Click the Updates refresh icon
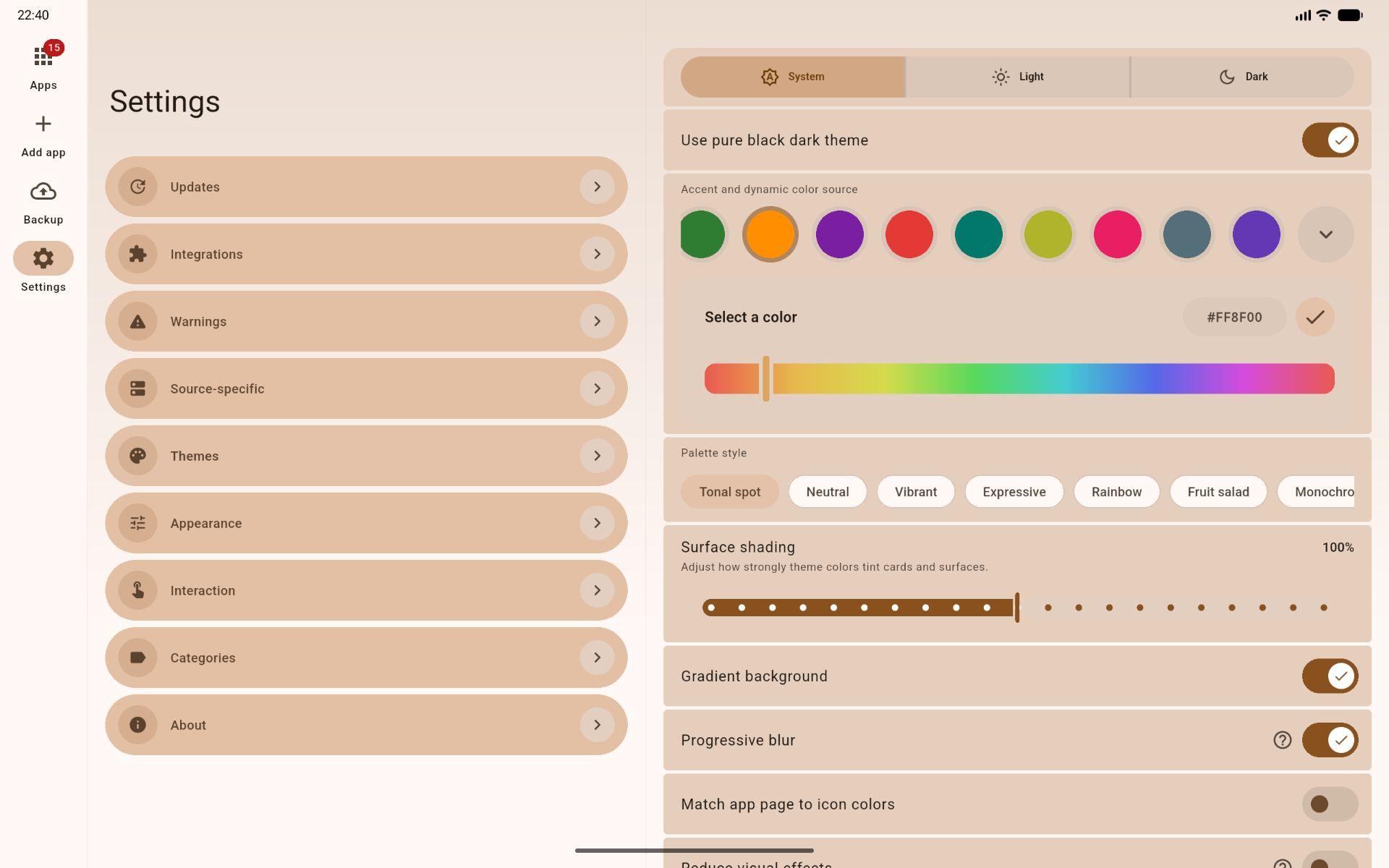The width and height of the screenshot is (1389, 868). coord(137,187)
